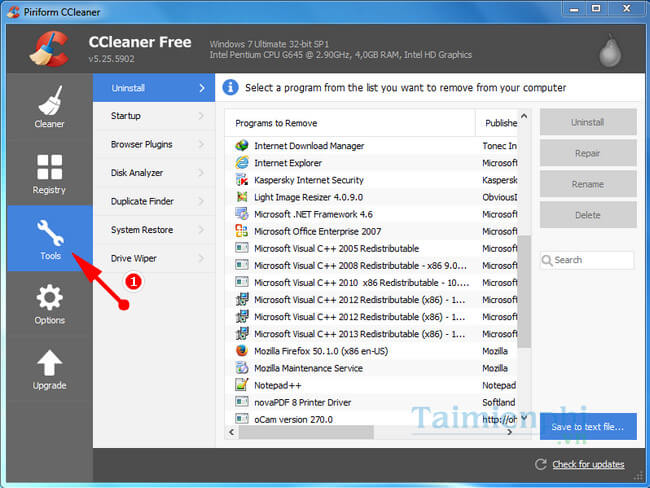Click the Rename button
The width and height of the screenshot is (650, 488).
(588, 184)
